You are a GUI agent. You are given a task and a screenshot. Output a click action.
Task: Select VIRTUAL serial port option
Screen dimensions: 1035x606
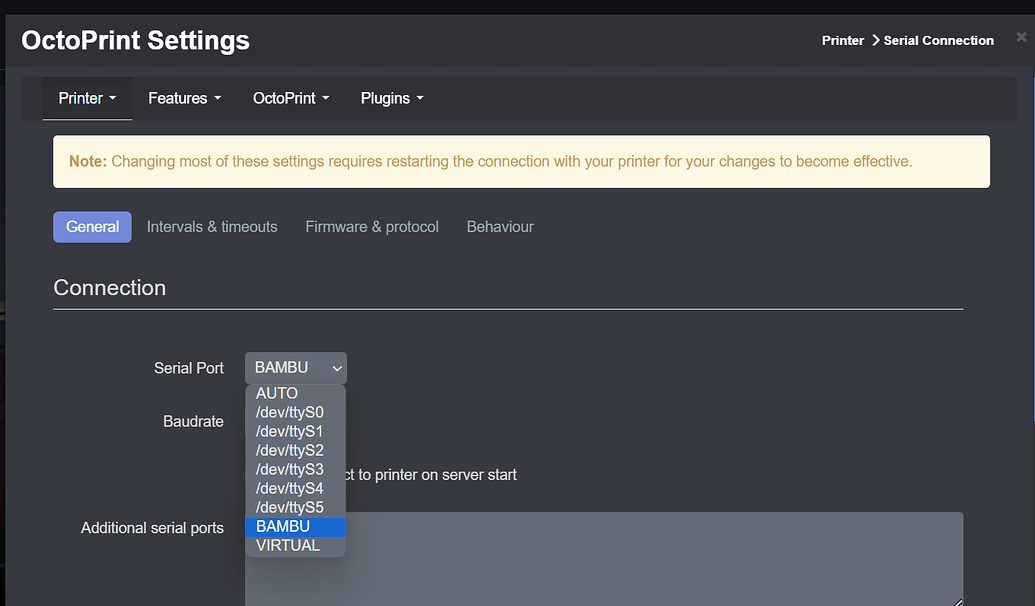(295, 546)
